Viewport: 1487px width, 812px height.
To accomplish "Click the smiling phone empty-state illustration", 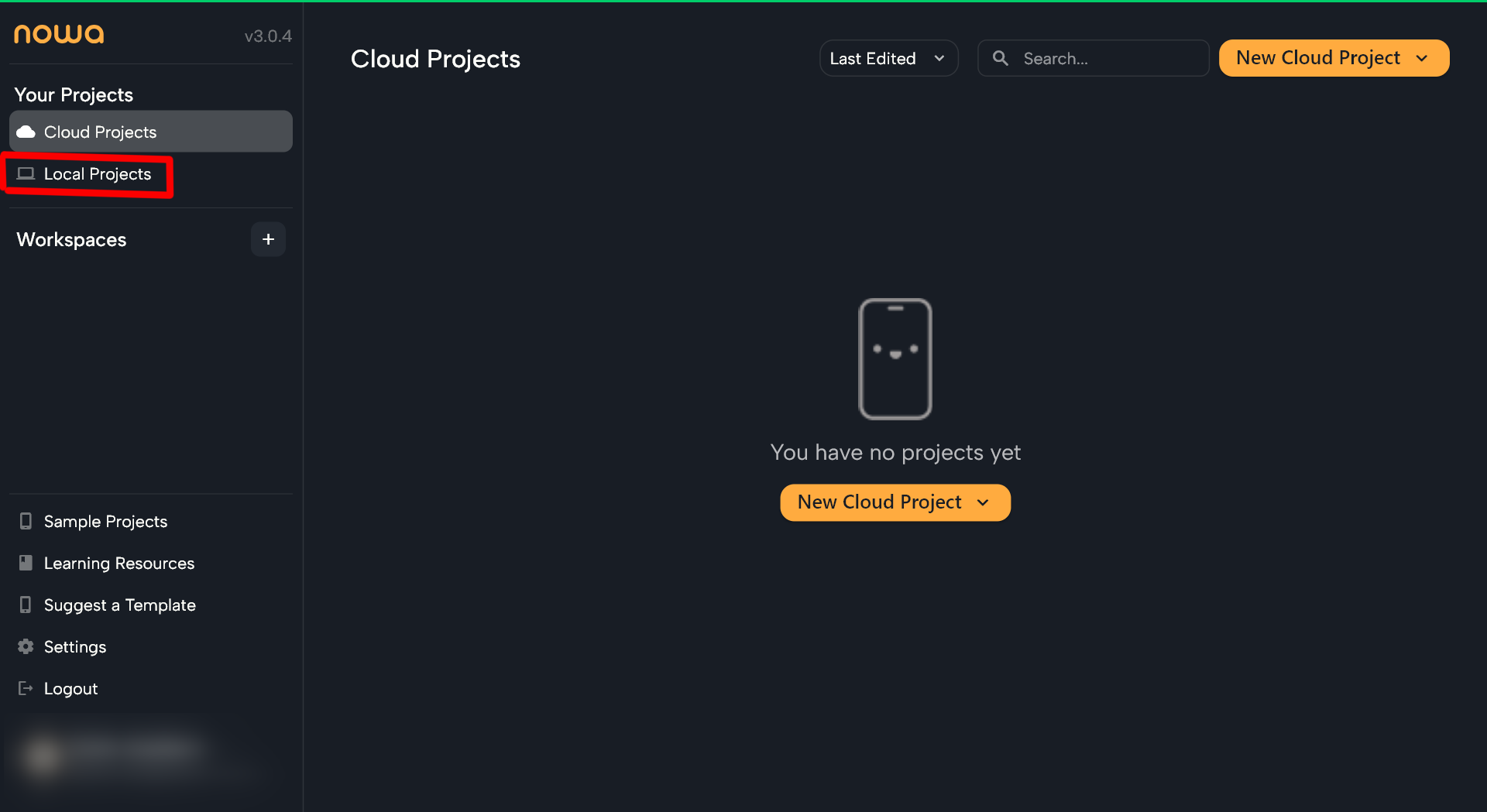I will (x=895, y=359).
